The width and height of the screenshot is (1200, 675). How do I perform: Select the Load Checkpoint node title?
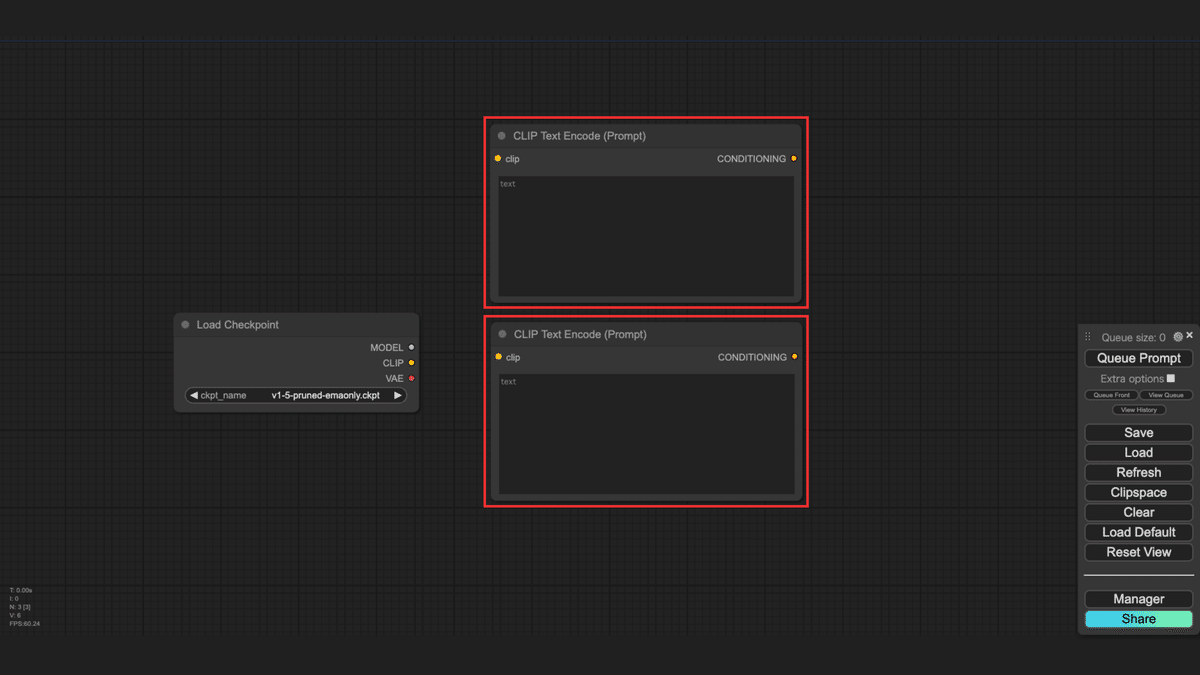pyautogui.click(x=238, y=325)
